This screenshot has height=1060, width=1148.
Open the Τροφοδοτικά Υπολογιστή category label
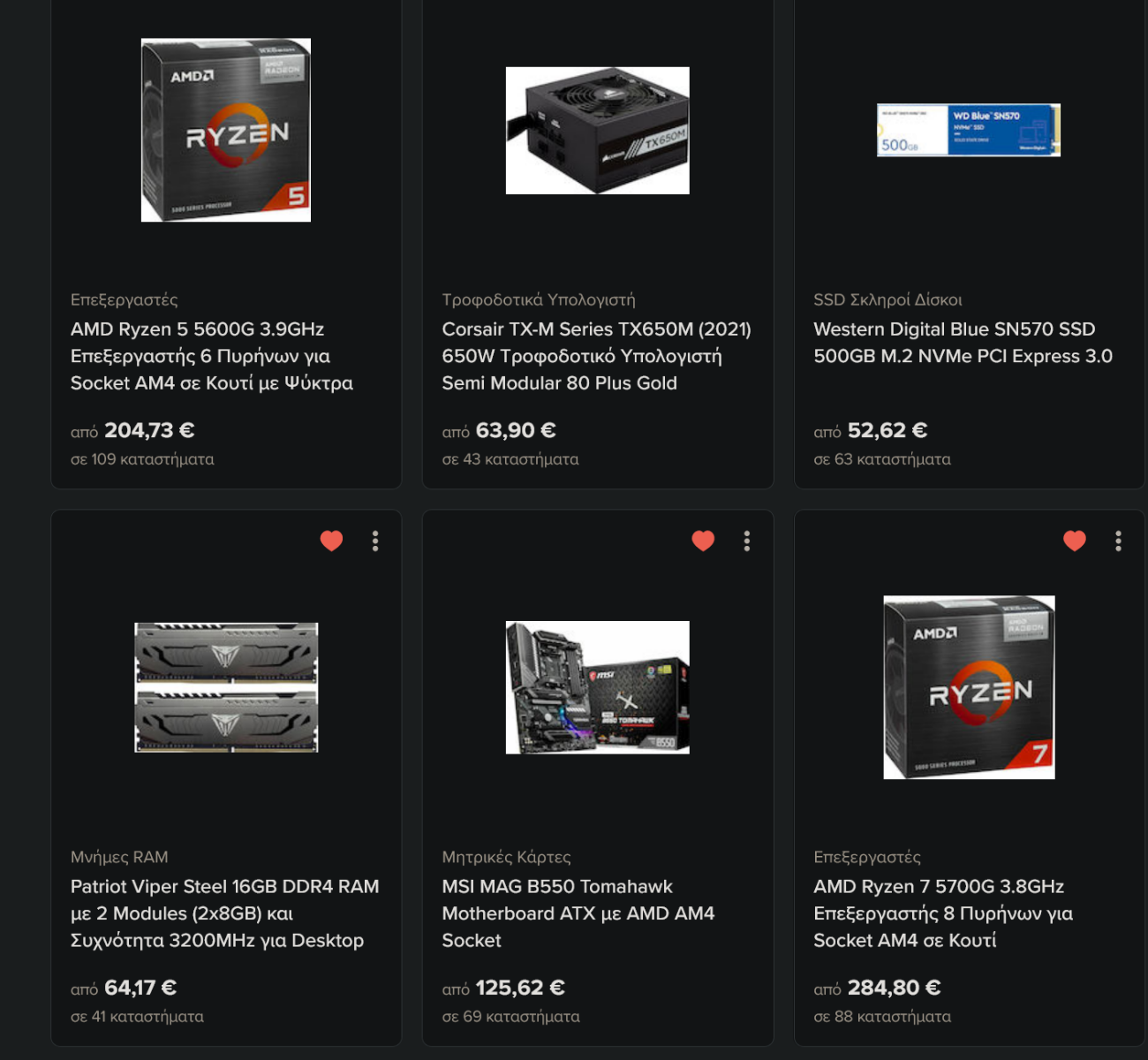coord(539,299)
